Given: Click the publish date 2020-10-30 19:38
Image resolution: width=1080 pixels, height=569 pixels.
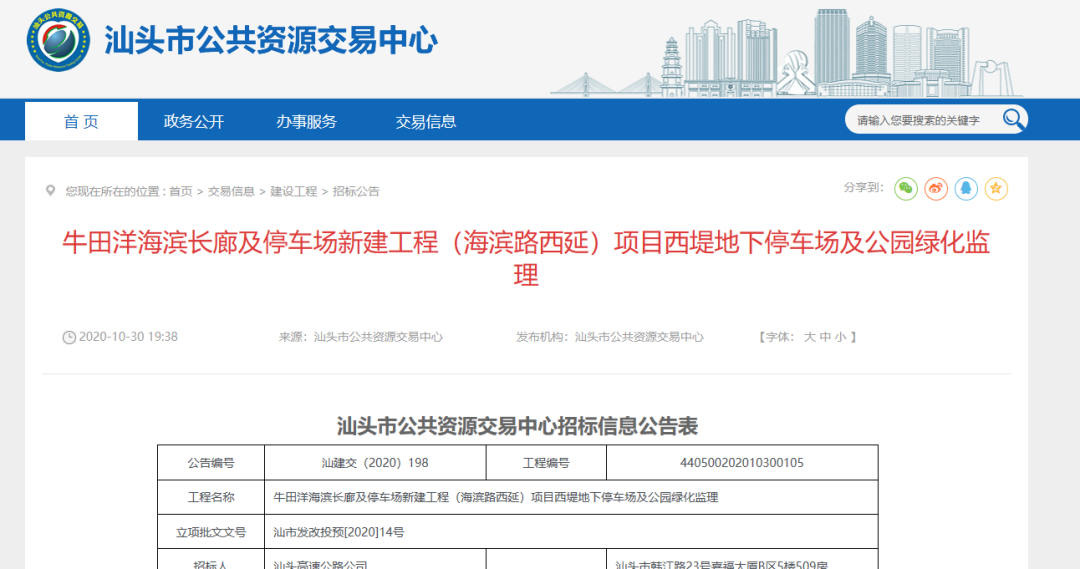Looking at the screenshot, I should point(128,337).
